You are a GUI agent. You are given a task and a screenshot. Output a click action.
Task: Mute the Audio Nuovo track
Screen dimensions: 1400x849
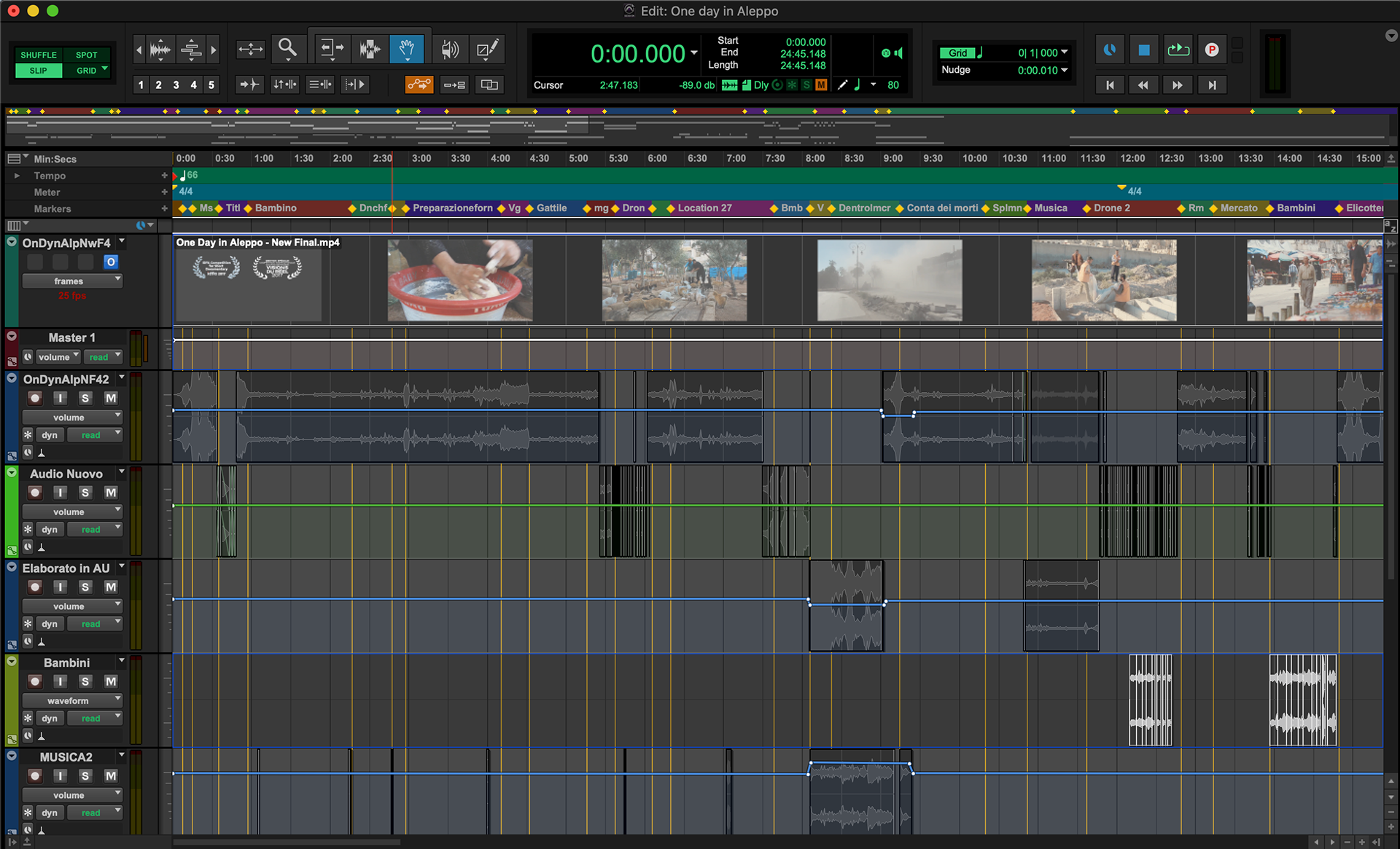[x=111, y=493]
